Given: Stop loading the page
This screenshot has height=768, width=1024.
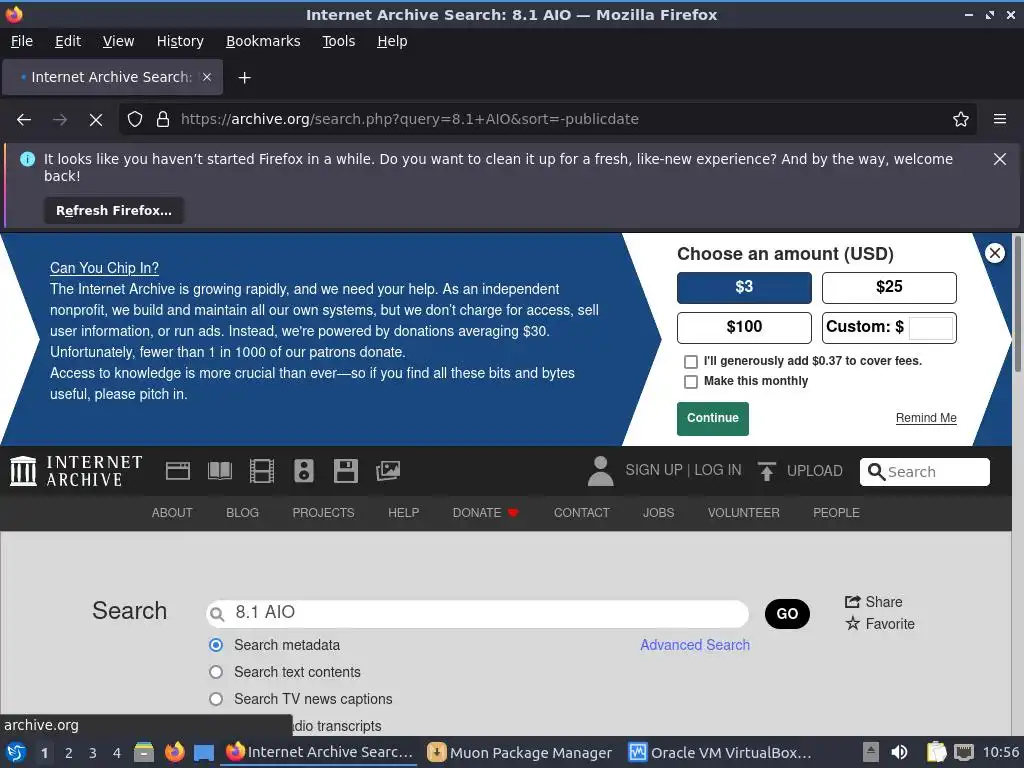Looking at the screenshot, I should [95, 120].
